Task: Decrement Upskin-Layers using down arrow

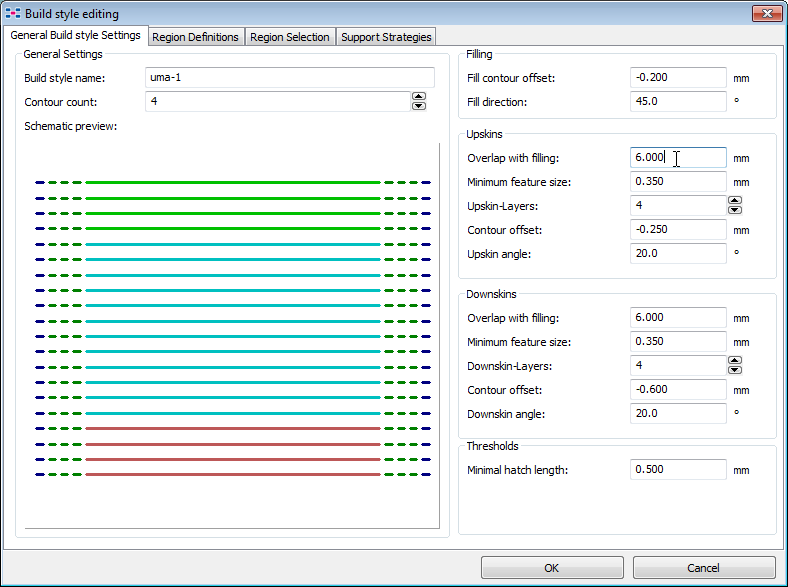Action: click(735, 210)
